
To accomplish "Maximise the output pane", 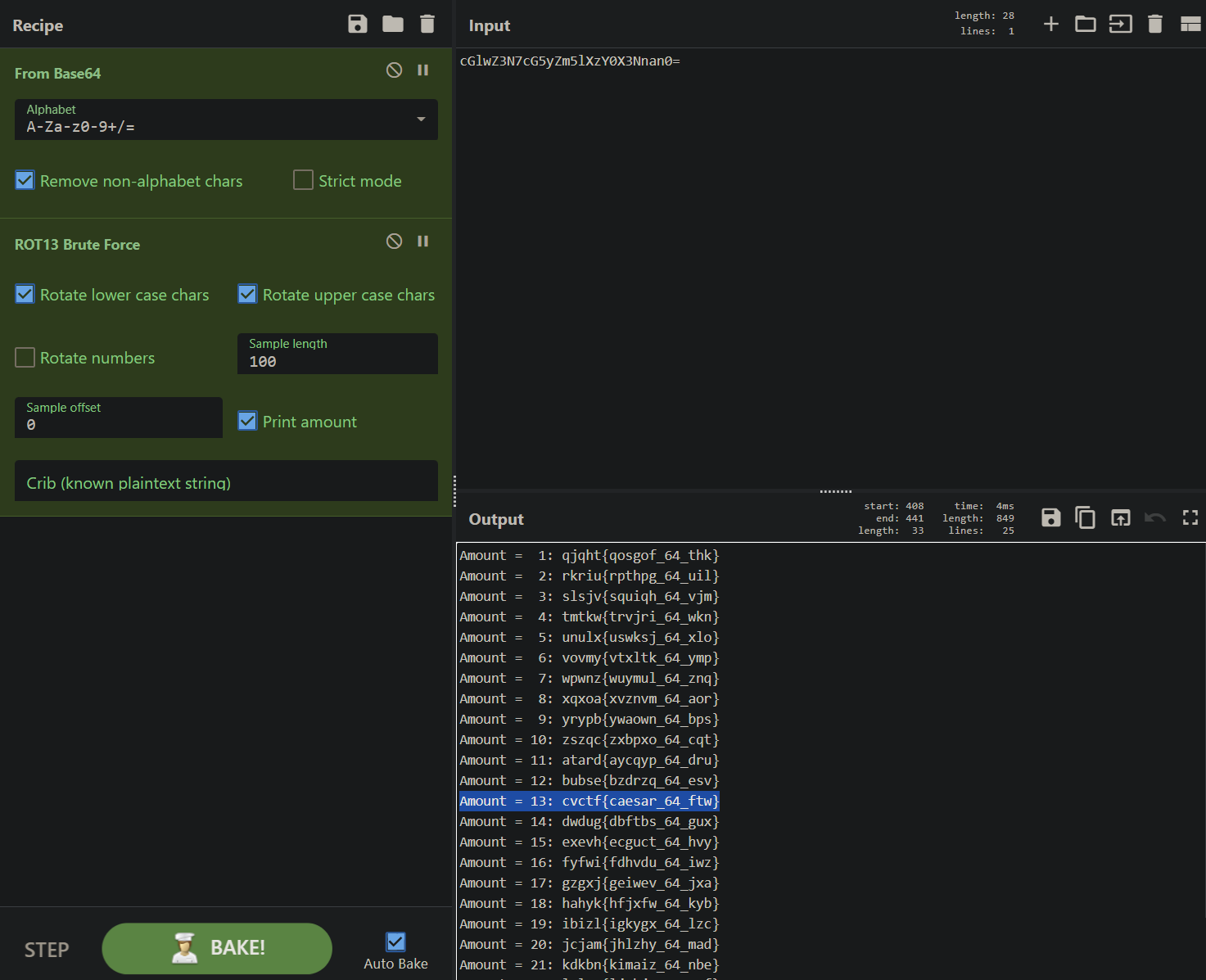I will click(1190, 517).
